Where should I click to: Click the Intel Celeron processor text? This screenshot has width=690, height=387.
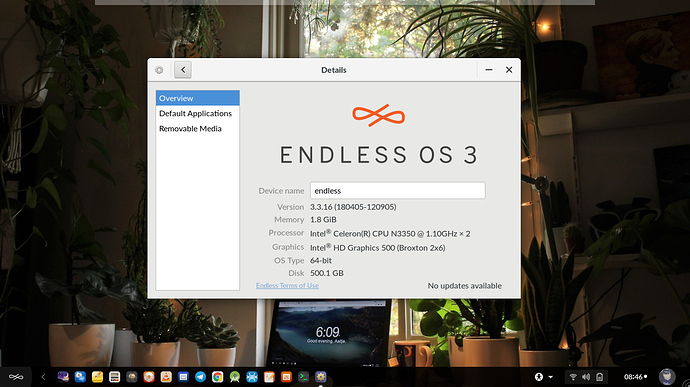coord(390,233)
